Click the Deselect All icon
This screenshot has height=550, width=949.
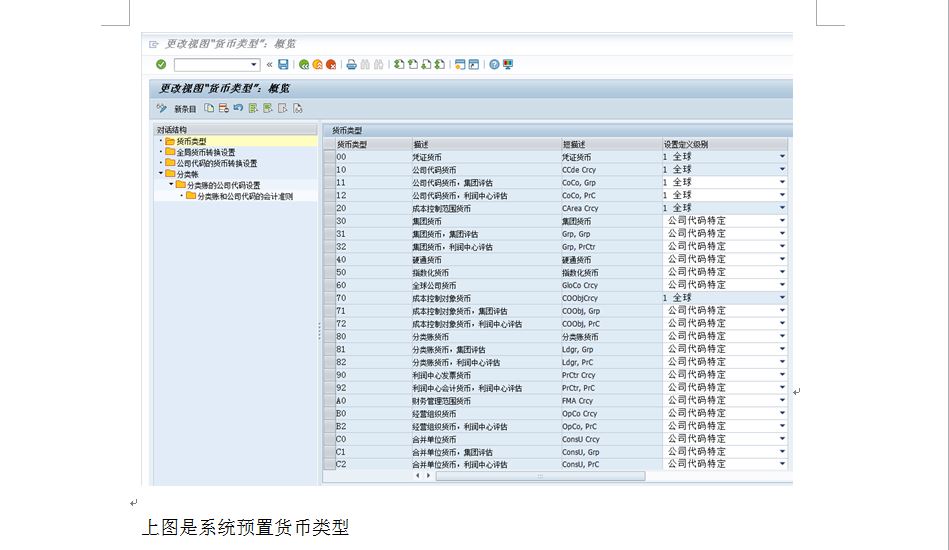coord(283,108)
